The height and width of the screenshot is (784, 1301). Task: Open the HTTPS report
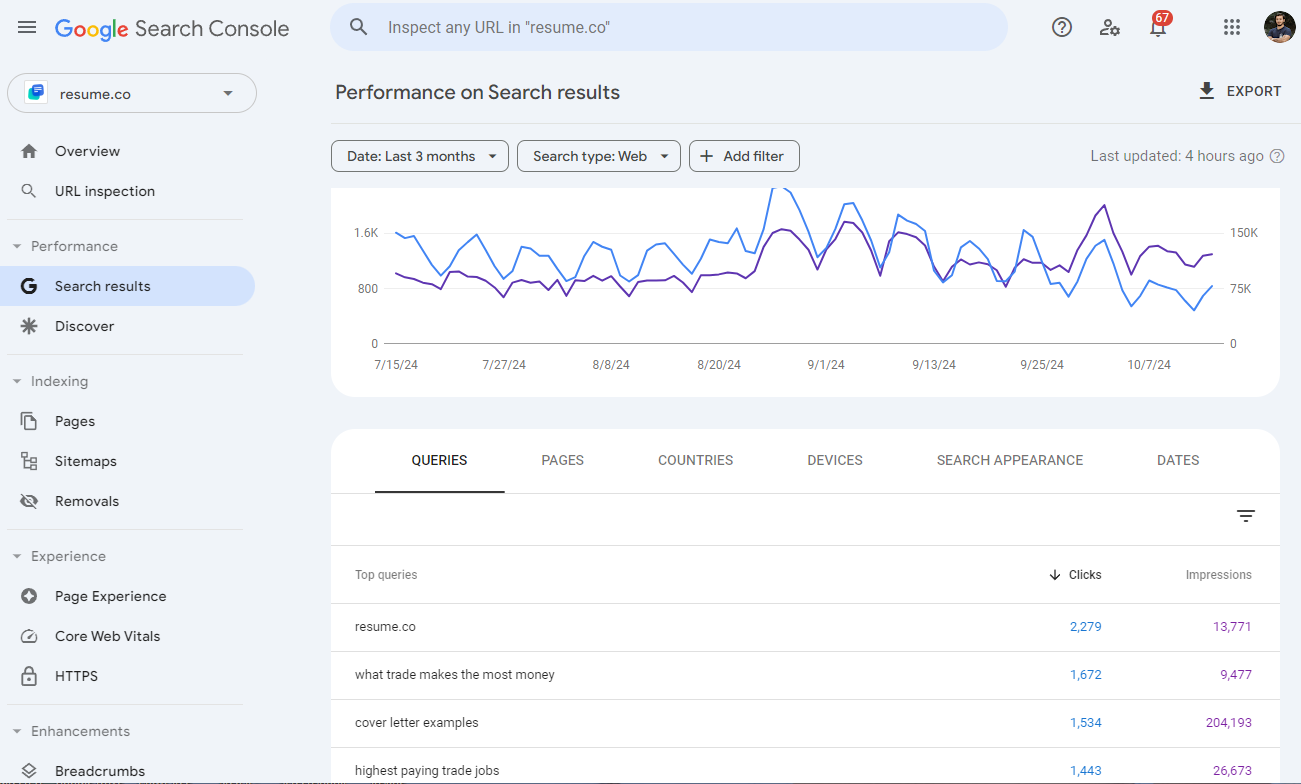tap(77, 675)
